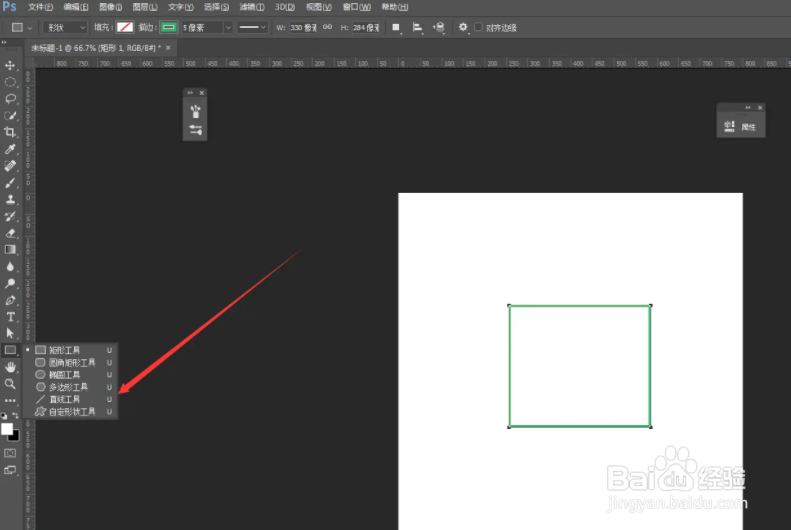Open the 3D(D) menu

[285, 7]
